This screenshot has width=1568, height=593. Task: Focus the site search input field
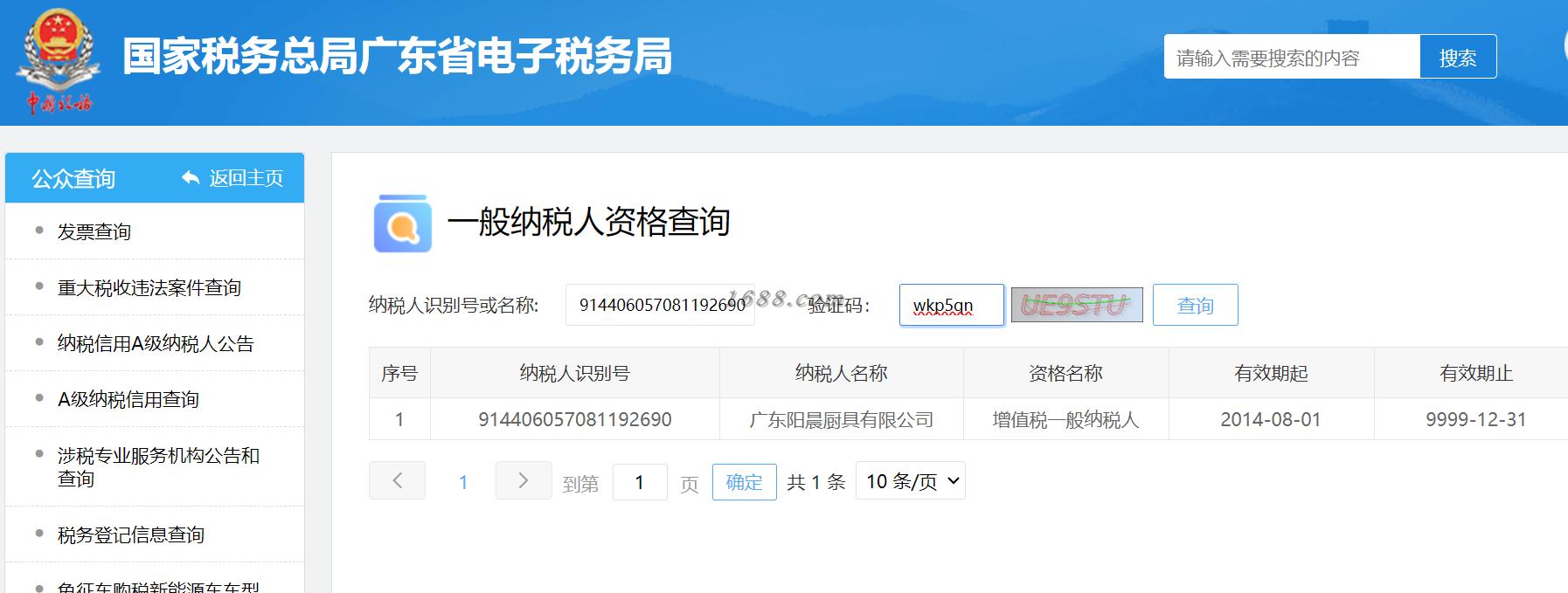coord(1292,57)
